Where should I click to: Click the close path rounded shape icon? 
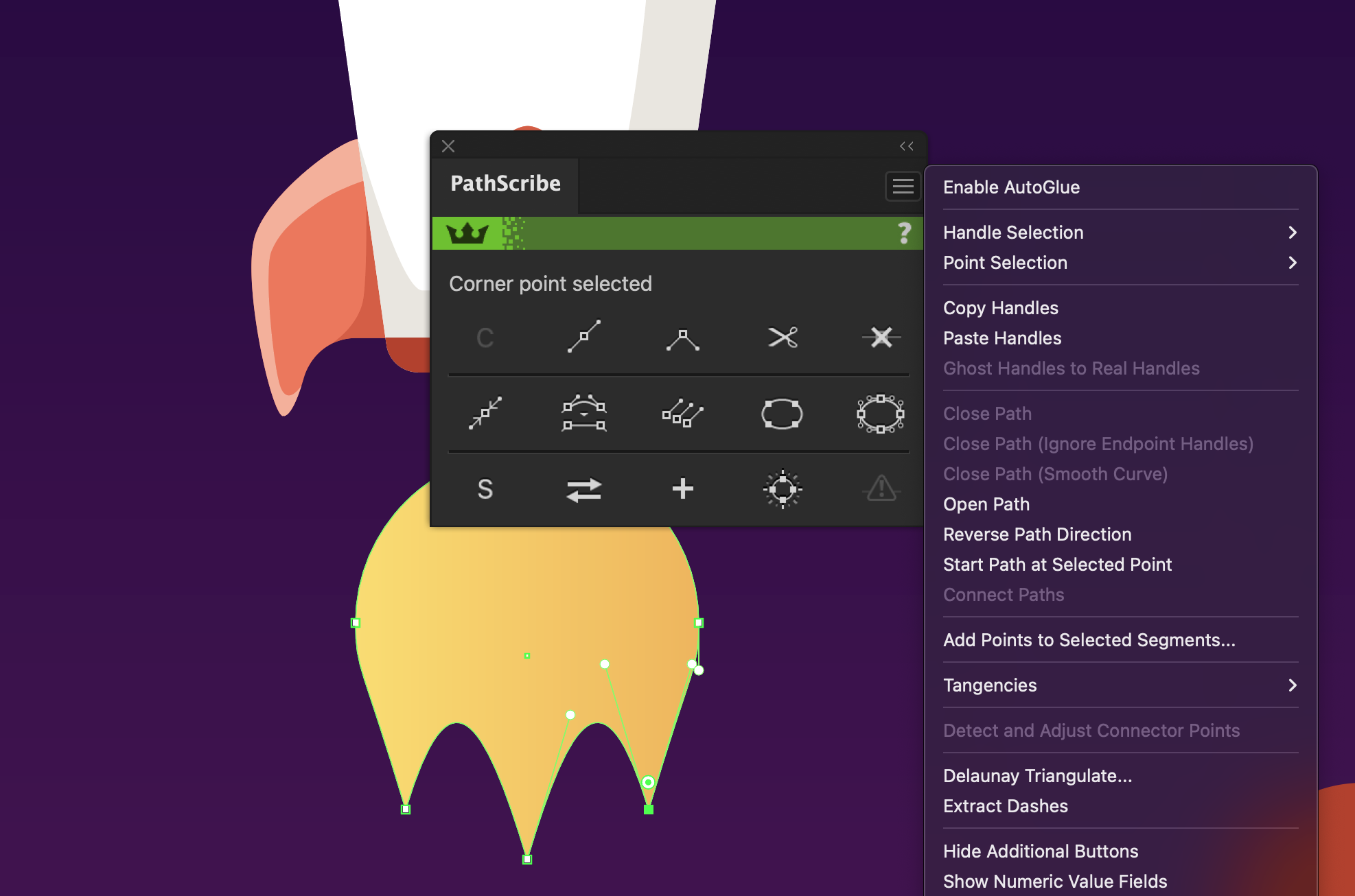pyautogui.click(x=783, y=414)
